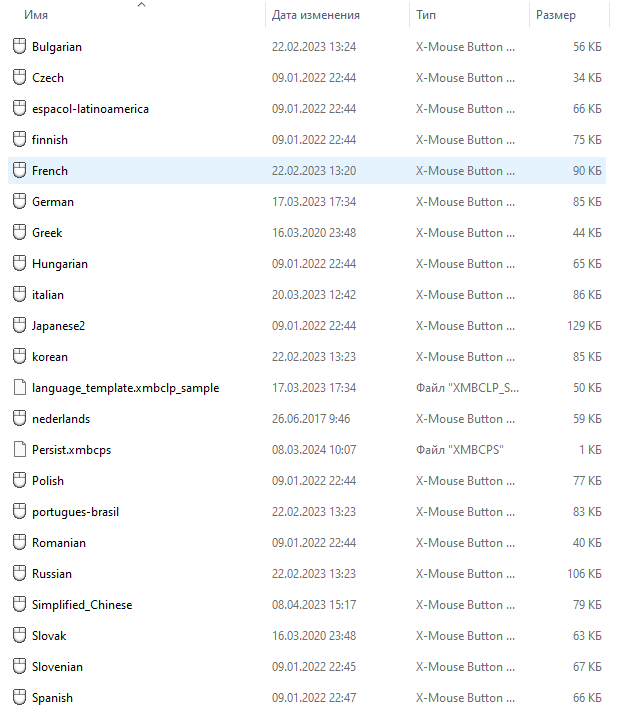Select the file named Japanese2

tap(58, 326)
